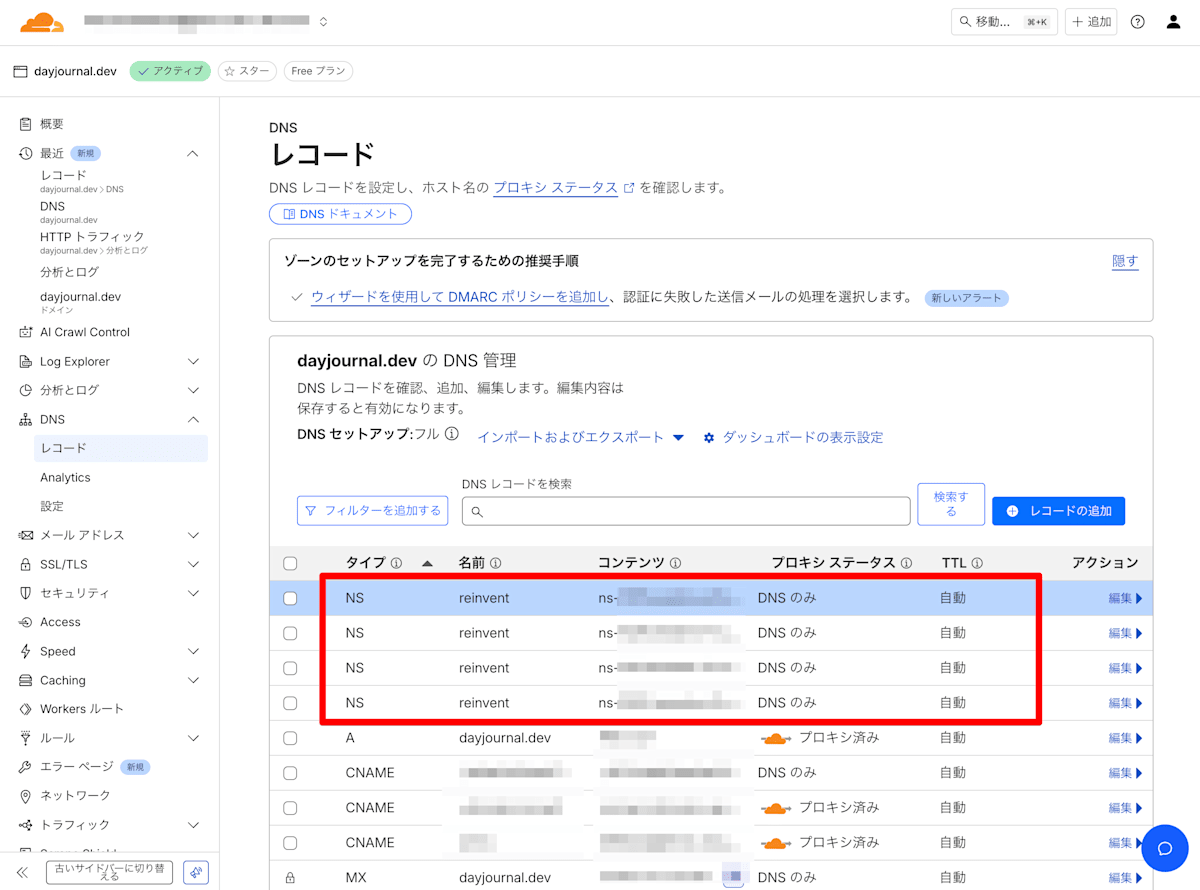1200x890 pixels.
Task: Check the second NS reinvent row checkbox
Action: tap(290, 633)
